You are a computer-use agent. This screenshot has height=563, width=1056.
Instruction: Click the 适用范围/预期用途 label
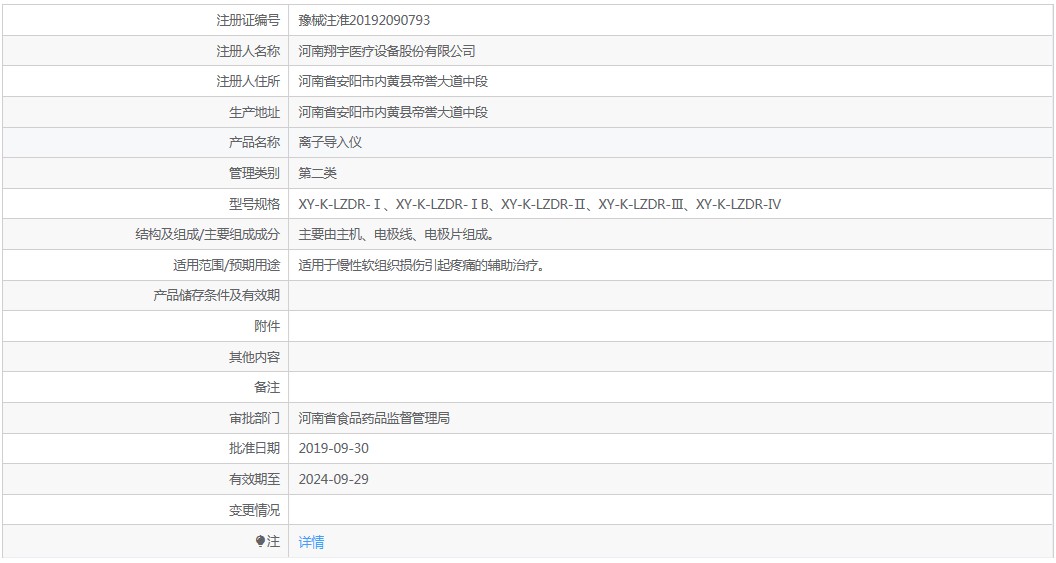pyautogui.click(x=226, y=265)
